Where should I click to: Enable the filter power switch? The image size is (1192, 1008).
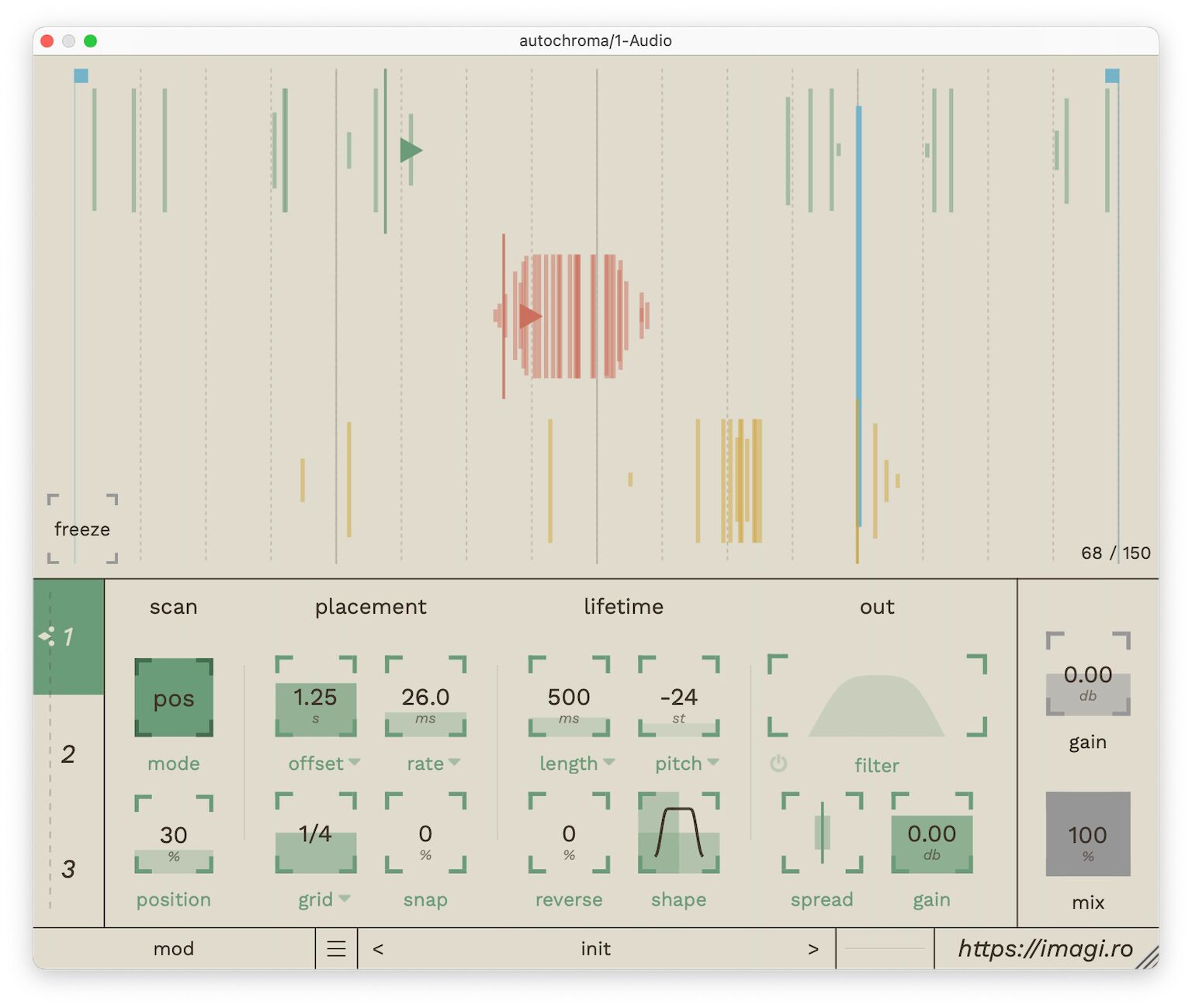pyautogui.click(x=779, y=764)
